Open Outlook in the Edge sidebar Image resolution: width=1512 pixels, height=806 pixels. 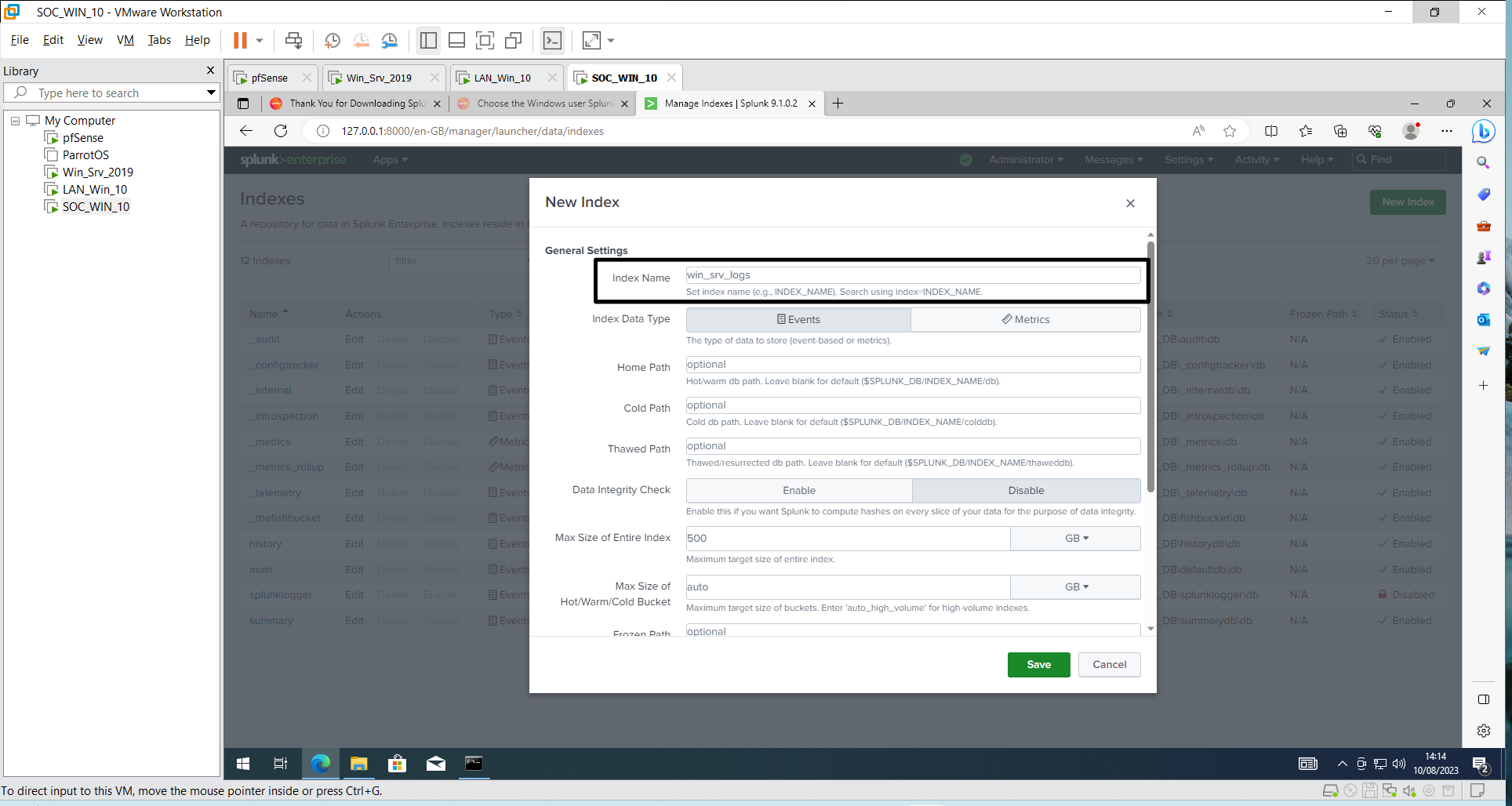tap(1483, 320)
